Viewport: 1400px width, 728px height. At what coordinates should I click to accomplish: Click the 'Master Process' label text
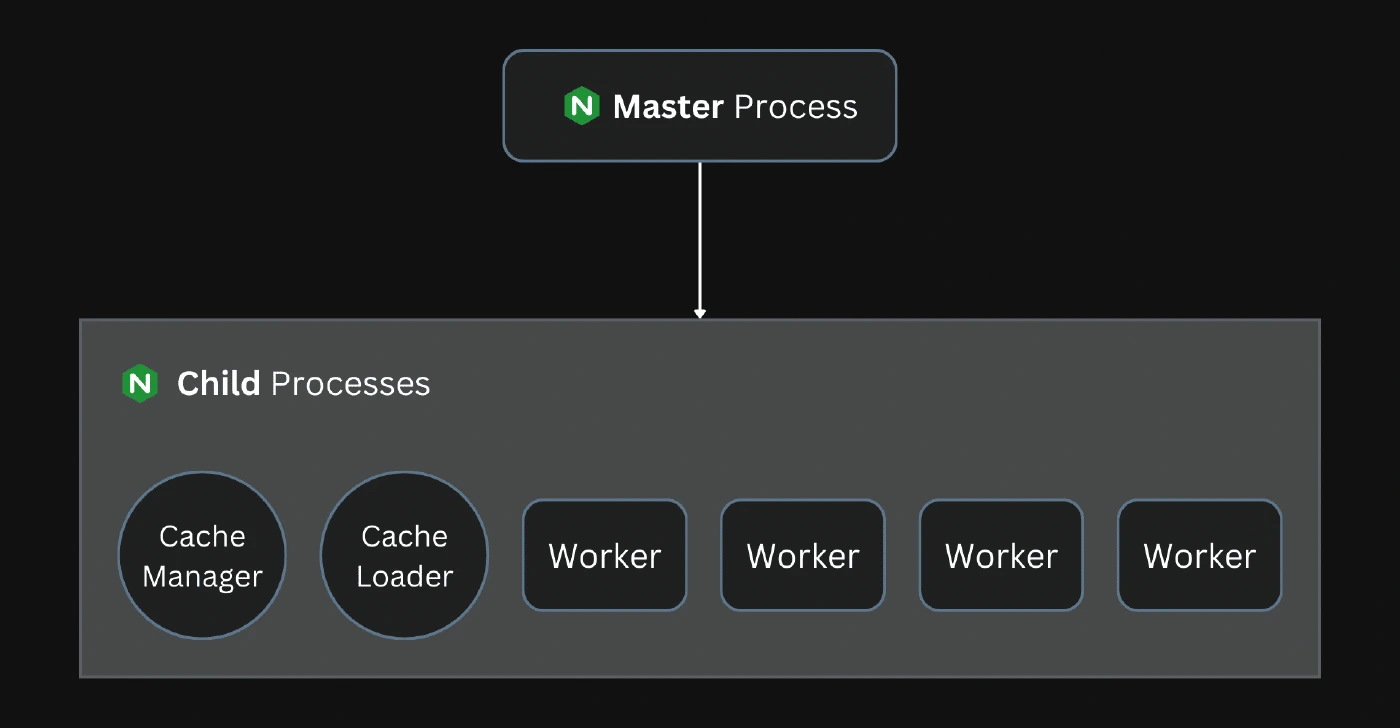(x=735, y=107)
